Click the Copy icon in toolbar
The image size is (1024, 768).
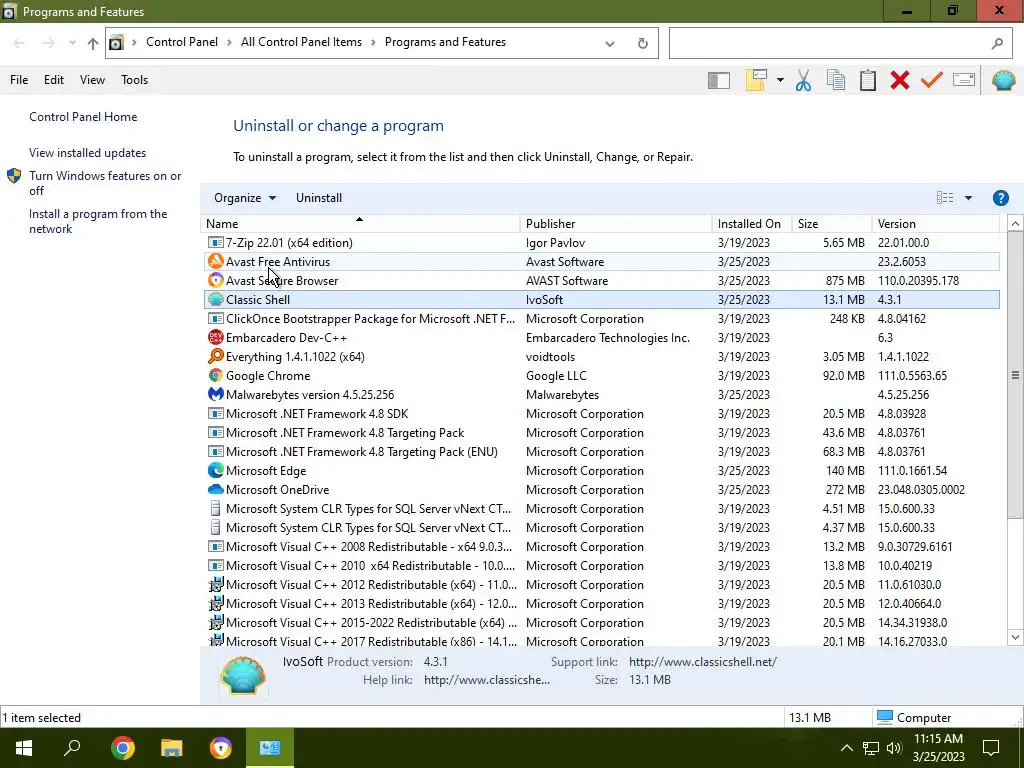point(835,80)
